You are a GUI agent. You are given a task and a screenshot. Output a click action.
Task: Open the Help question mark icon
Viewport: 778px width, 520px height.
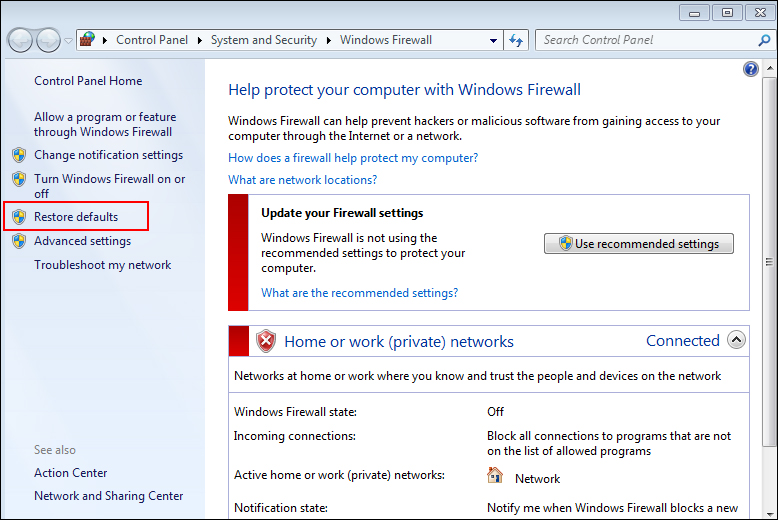(751, 69)
